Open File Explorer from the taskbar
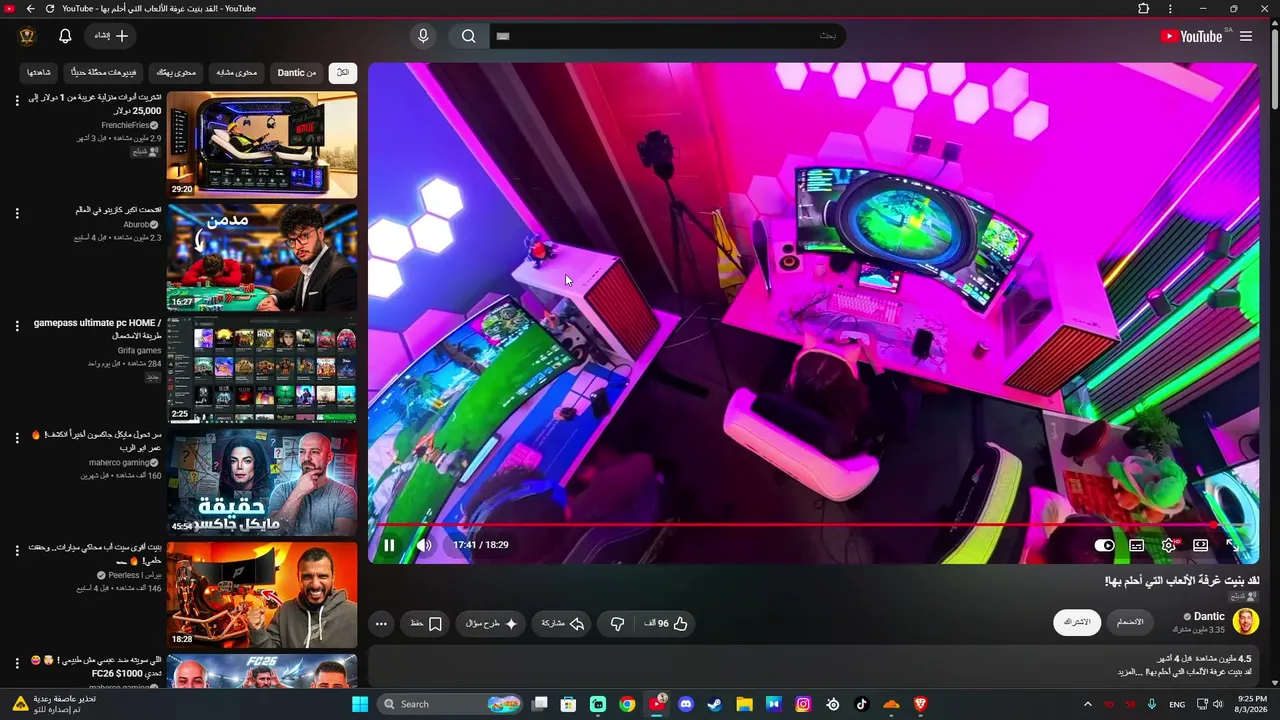The height and width of the screenshot is (720, 1280). (x=744, y=704)
